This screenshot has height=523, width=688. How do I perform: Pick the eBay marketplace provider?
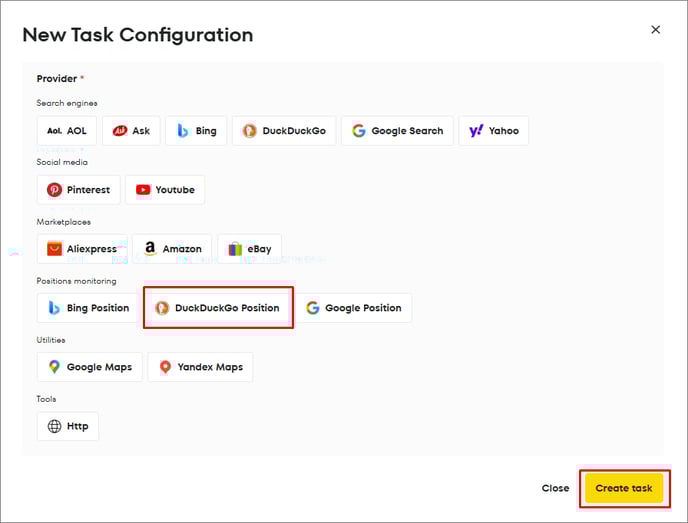pyautogui.click(x=250, y=249)
